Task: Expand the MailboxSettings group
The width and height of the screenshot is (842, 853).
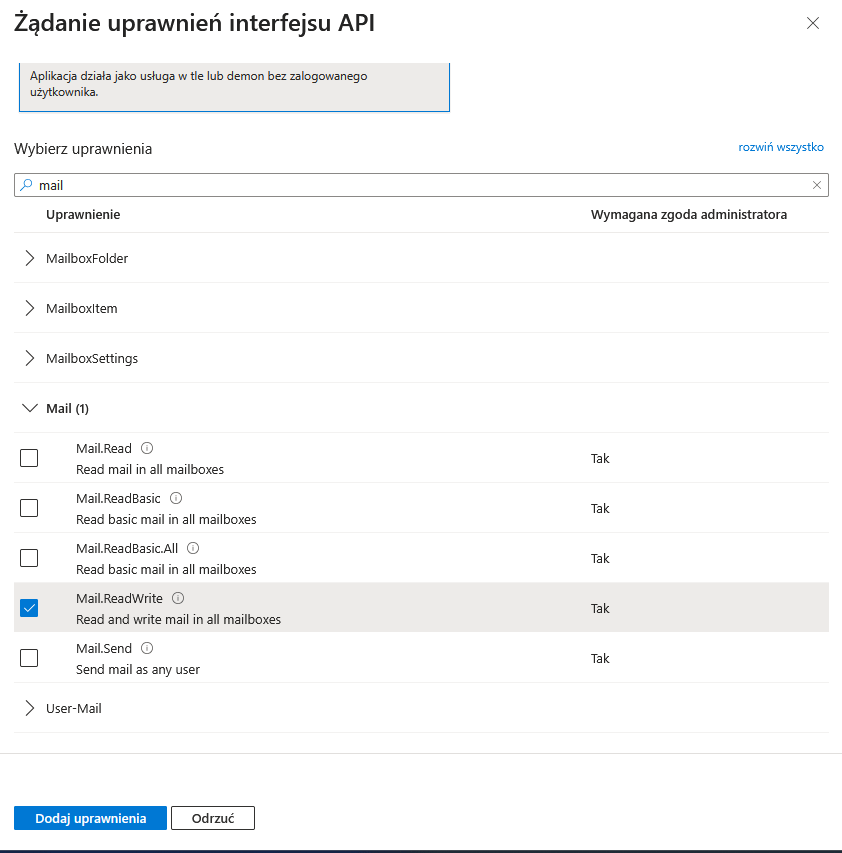Action: point(29,358)
